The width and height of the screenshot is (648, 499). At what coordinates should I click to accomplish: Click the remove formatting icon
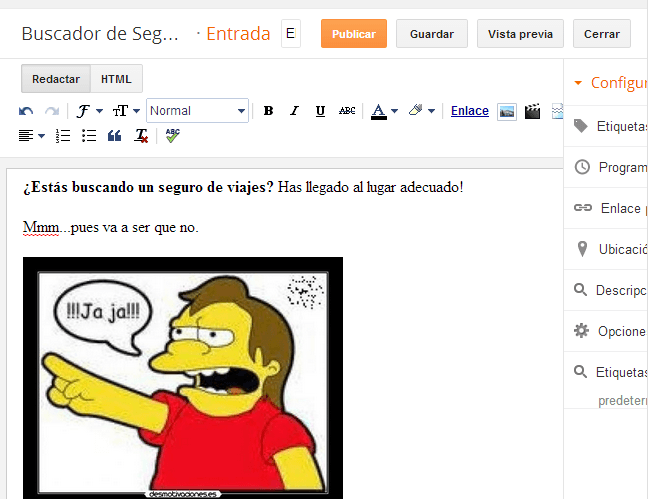coord(141,136)
